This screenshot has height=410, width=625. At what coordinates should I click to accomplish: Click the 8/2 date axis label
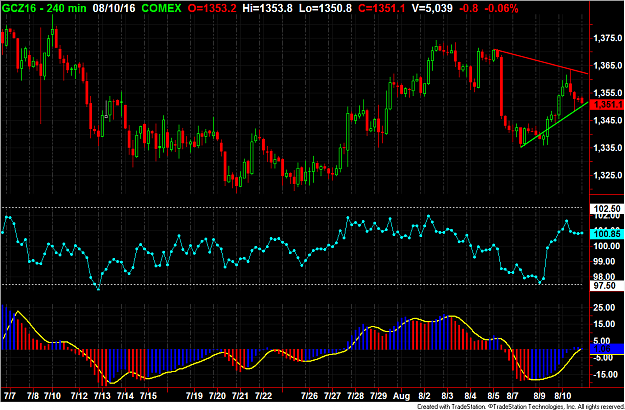tap(424, 397)
